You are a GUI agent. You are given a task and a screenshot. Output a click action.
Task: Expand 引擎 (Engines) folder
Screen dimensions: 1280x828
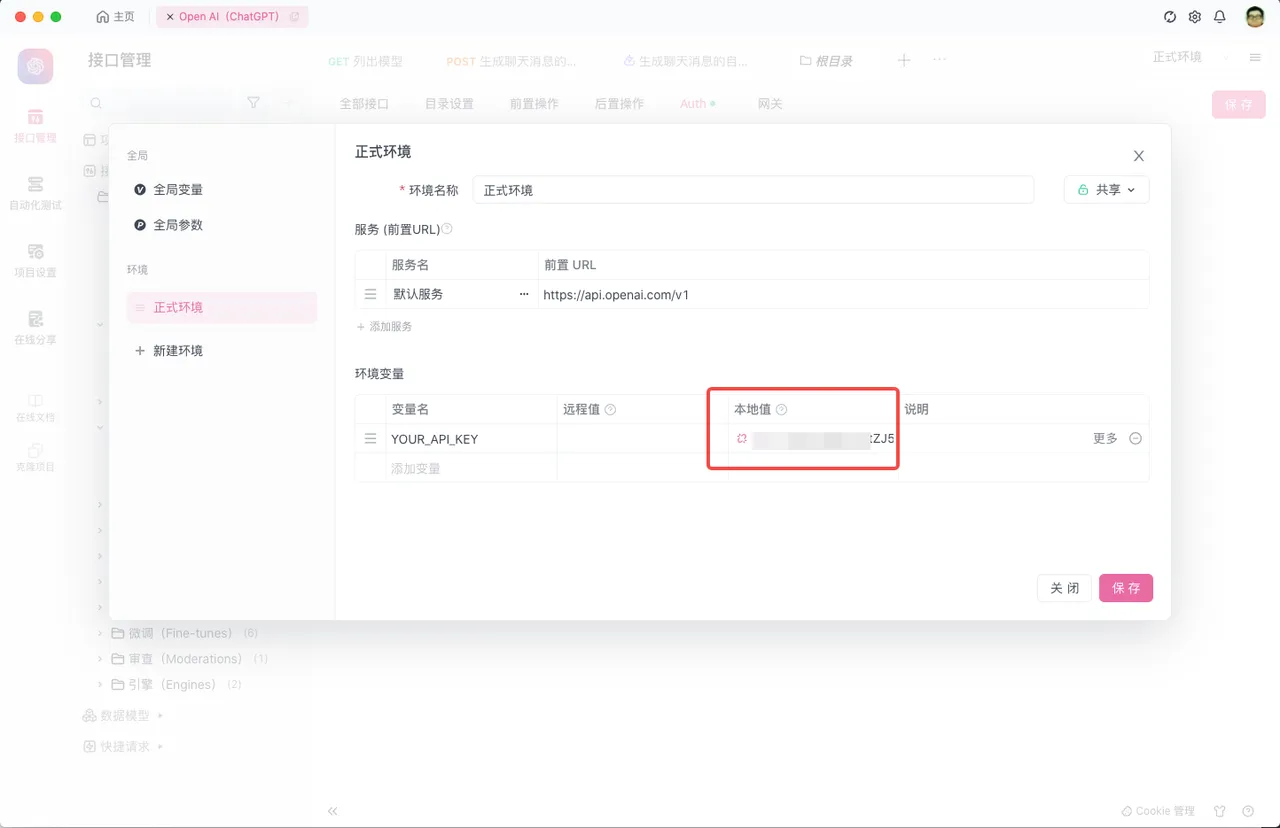pos(100,685)
